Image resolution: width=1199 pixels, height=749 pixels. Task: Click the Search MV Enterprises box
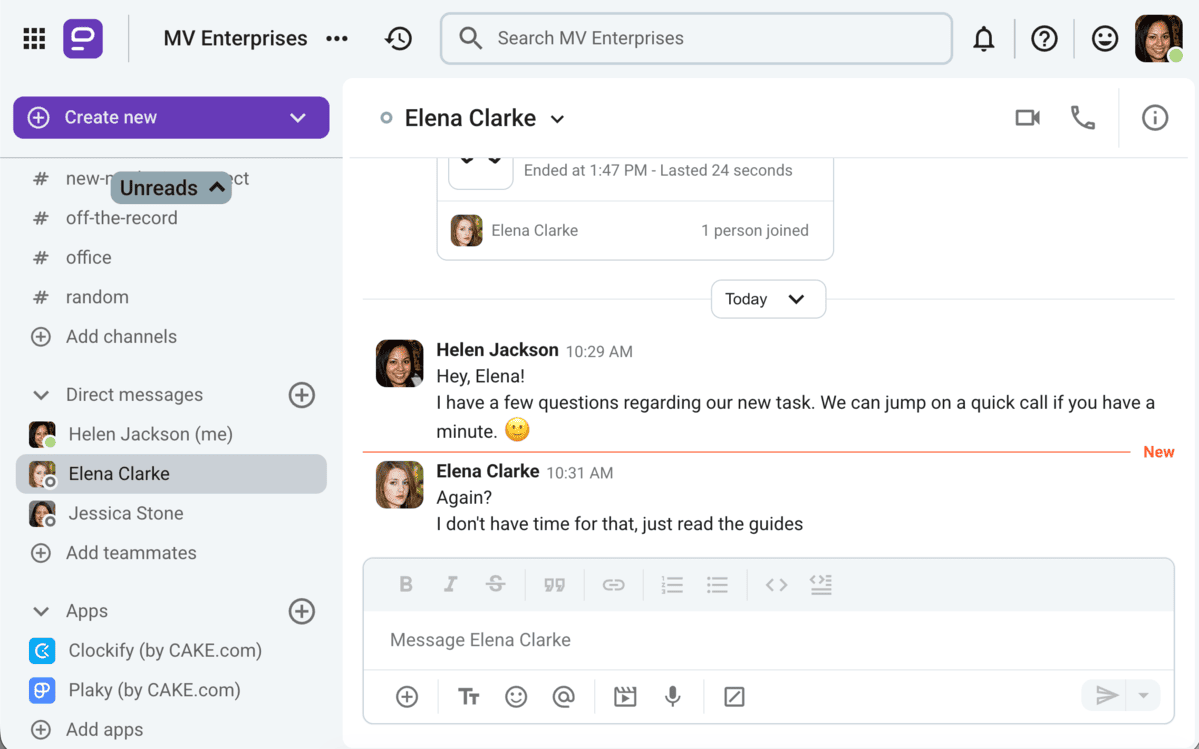click(696, 39)
